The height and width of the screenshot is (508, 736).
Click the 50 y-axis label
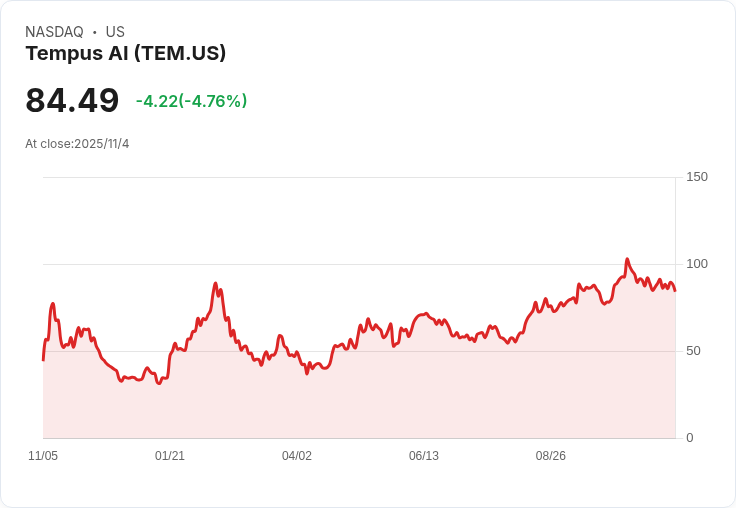[x=696, y=351]
